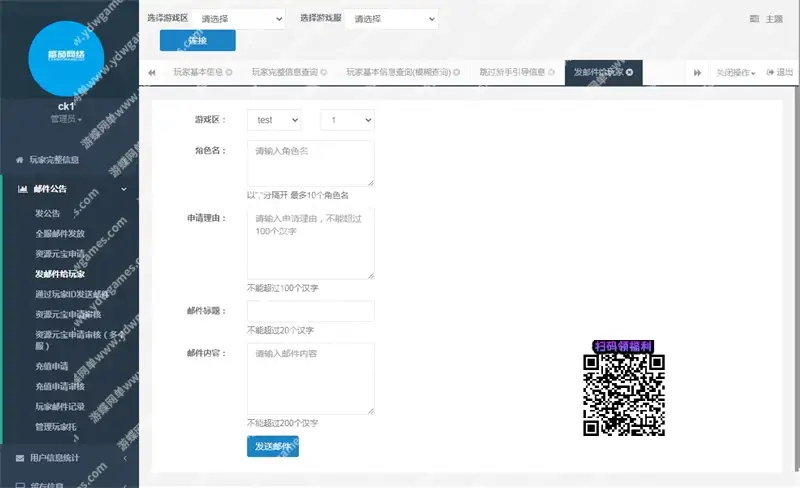The height and width of the screenshot is (488, 800).
Task: Select 资源元宝申请 in the sidebar
Action: coord(60,254)
